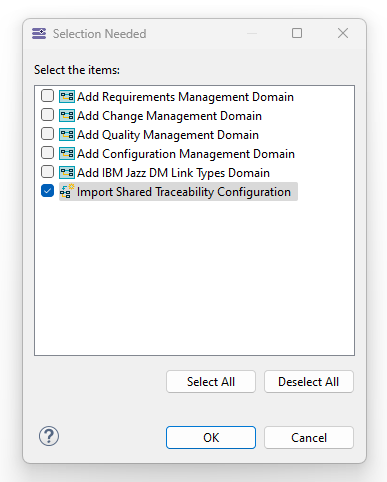Check the Add Configuration Management Domain checkbox
Image resolution: width=387 pixels, height=482 pixels.
[47, 153]
